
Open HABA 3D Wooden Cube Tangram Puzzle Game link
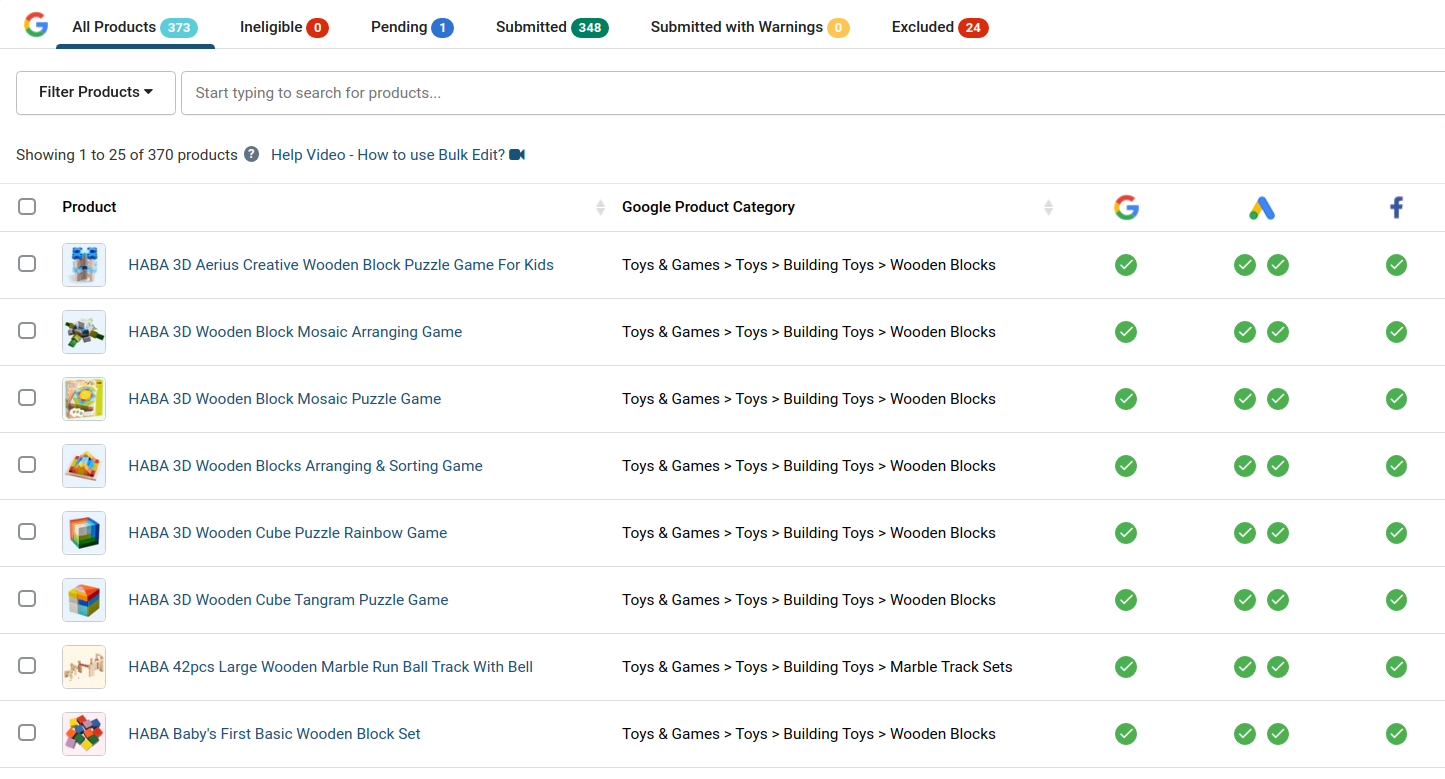[289, 600]
